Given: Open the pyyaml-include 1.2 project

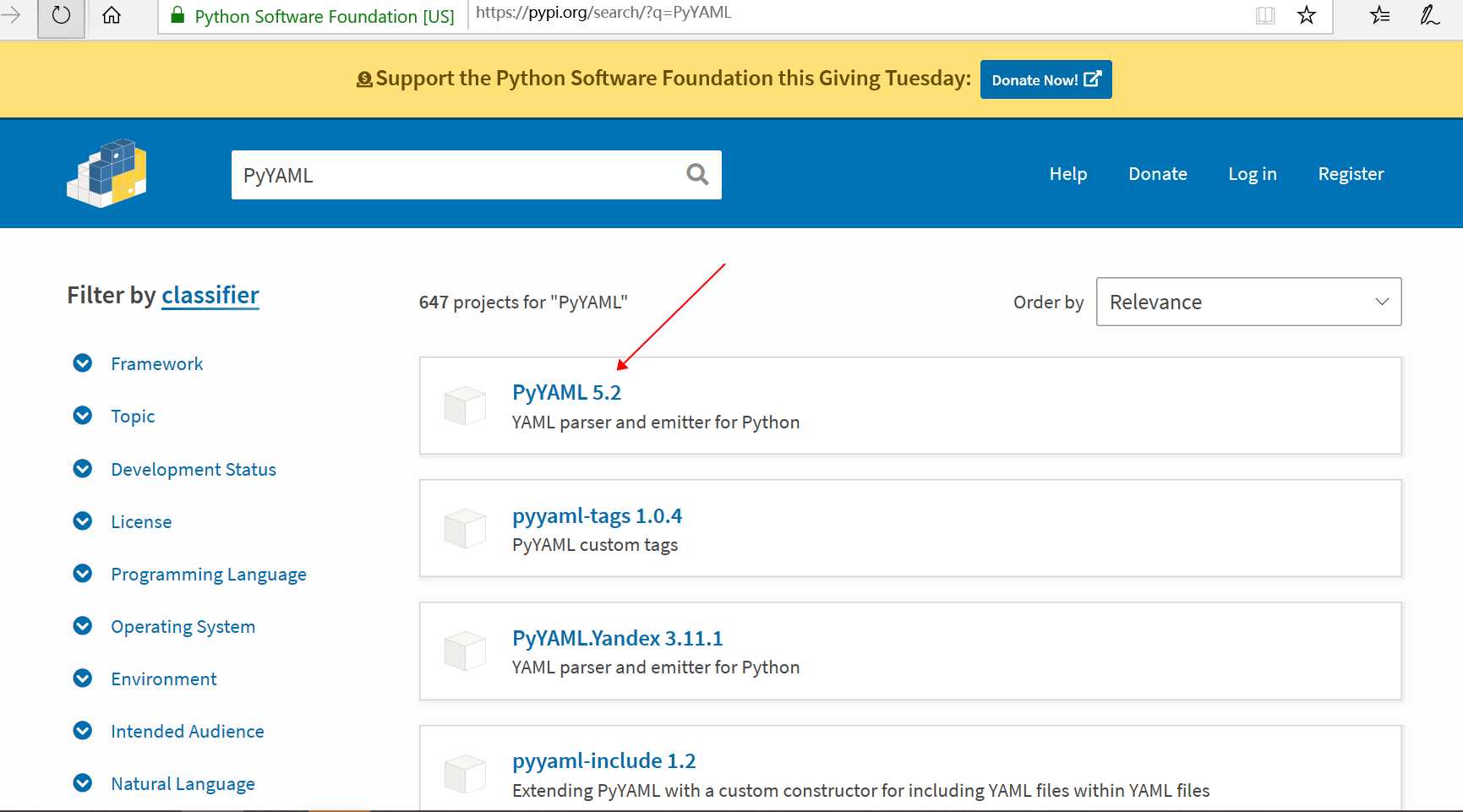Looking at the screenshot, I should pyautogui.click(x=603, y=760).
